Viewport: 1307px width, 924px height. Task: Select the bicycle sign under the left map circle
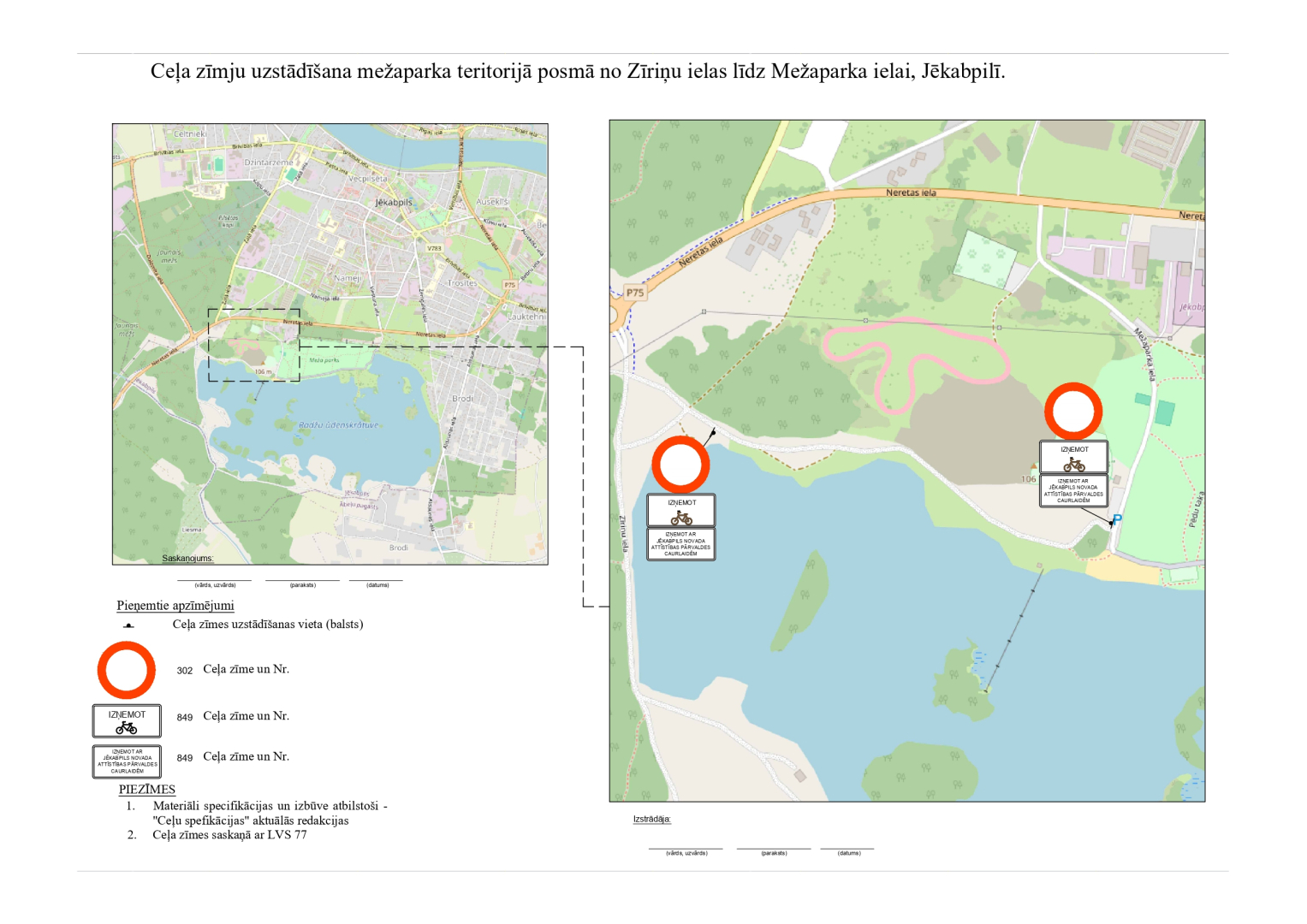click(x=680, y=511)
